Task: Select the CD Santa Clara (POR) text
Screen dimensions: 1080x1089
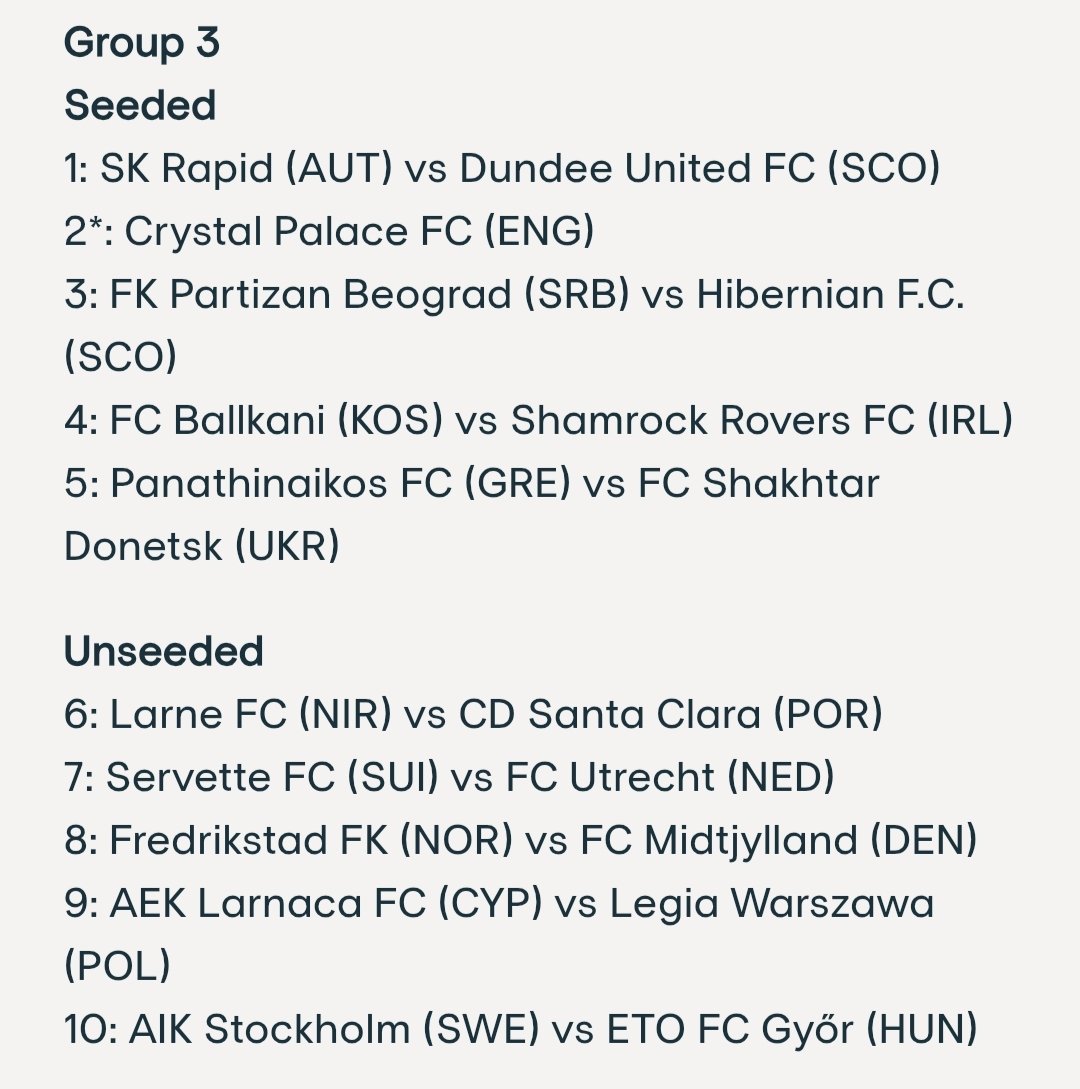Action: pos(671,715)
